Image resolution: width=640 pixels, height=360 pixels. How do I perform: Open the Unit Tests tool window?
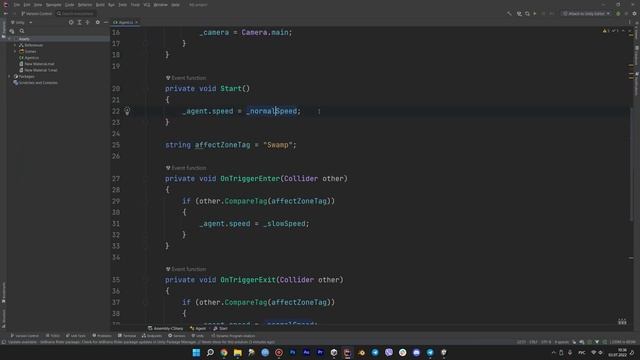76,336
